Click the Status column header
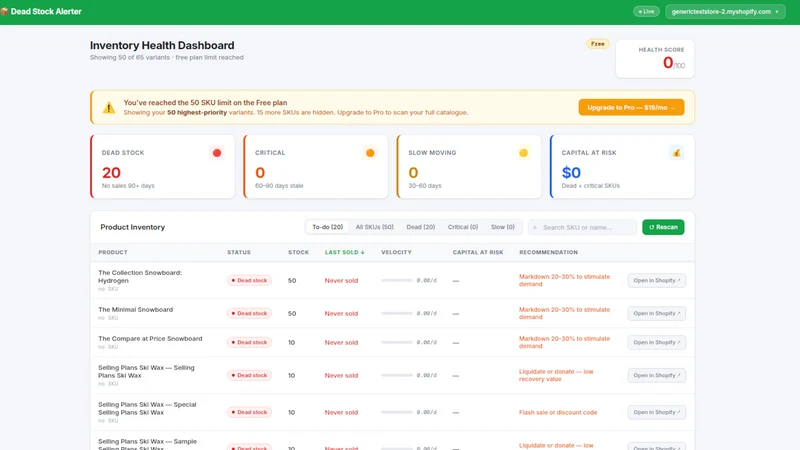800x450 pixels. click(239, 252)
